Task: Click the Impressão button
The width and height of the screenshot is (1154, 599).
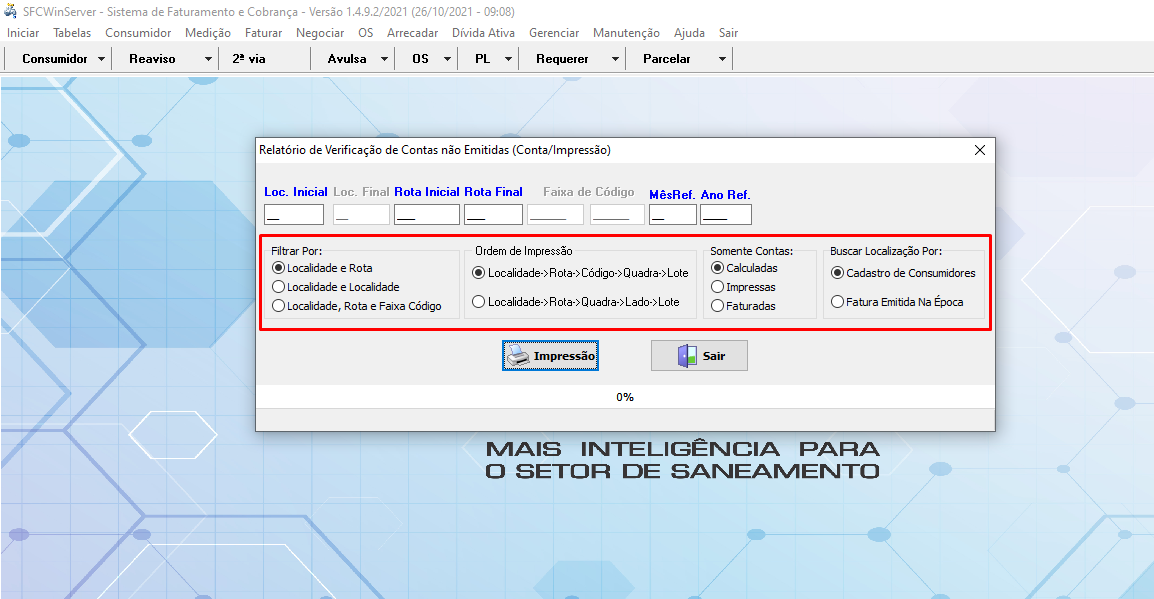Action: [x=550, y=355]
